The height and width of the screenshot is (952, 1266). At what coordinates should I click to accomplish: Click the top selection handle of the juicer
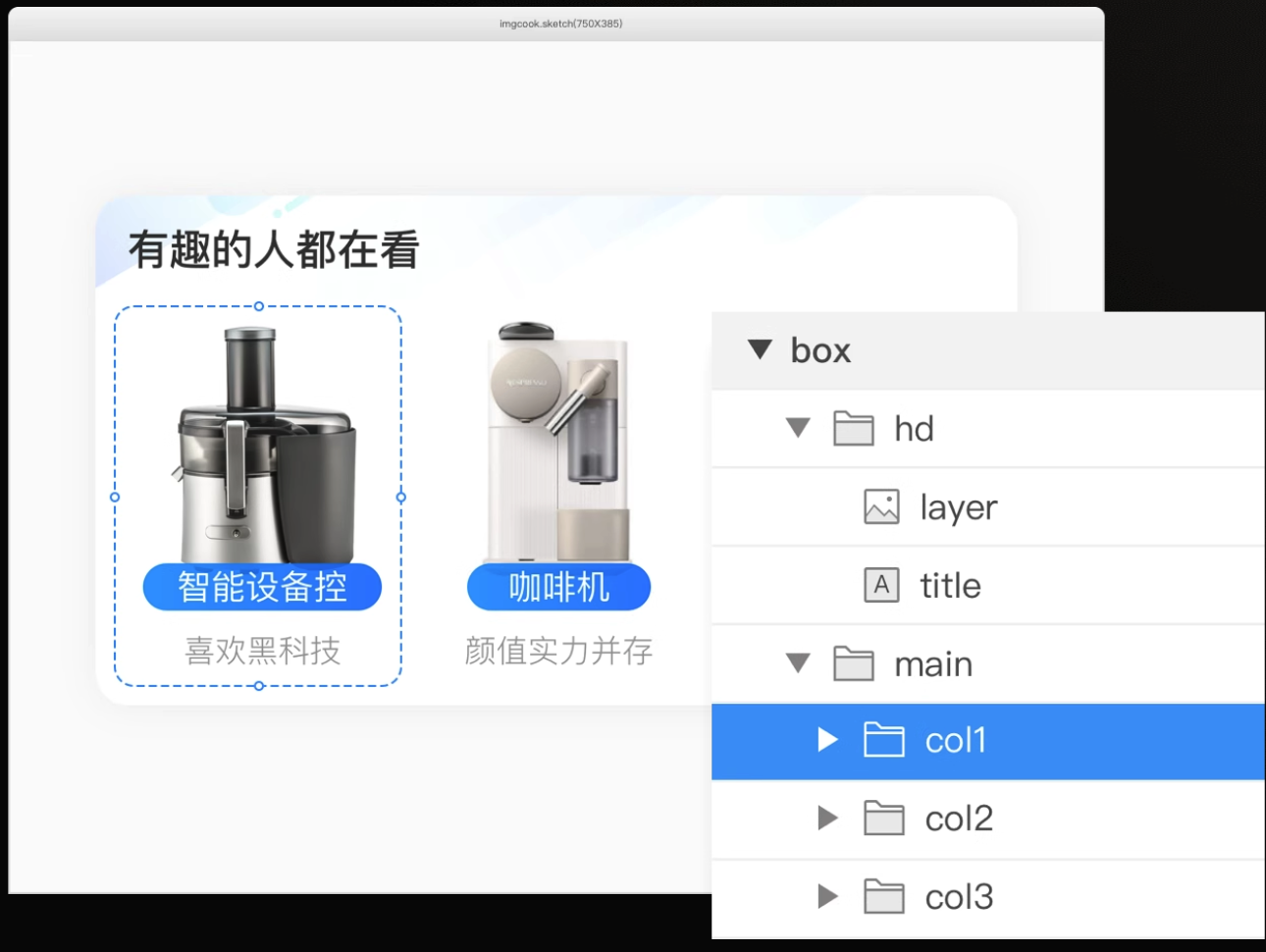click(x=257, y=304)
